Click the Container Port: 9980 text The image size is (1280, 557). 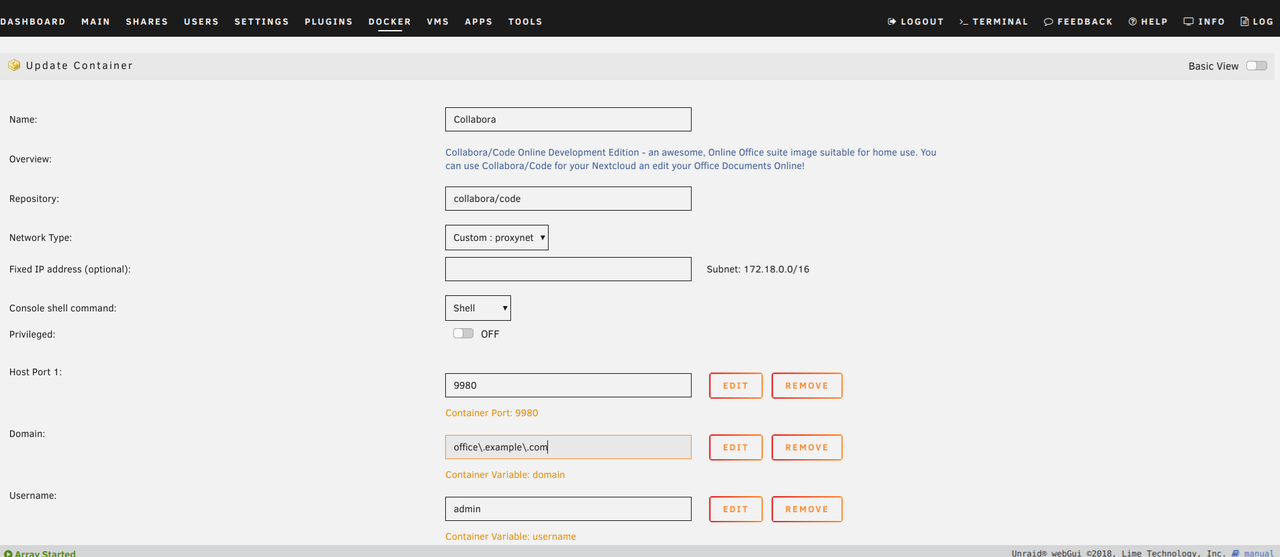click(x=492, y=413)
